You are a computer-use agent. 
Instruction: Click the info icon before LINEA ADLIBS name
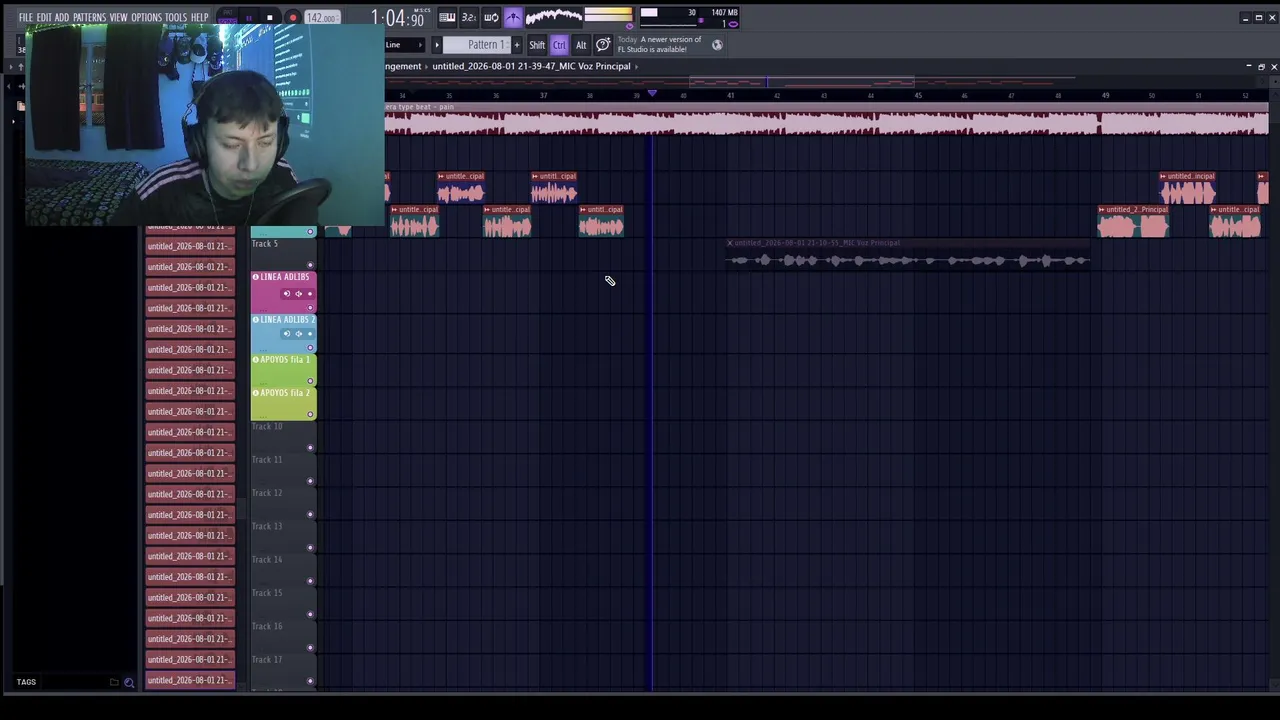click(256, 277)
